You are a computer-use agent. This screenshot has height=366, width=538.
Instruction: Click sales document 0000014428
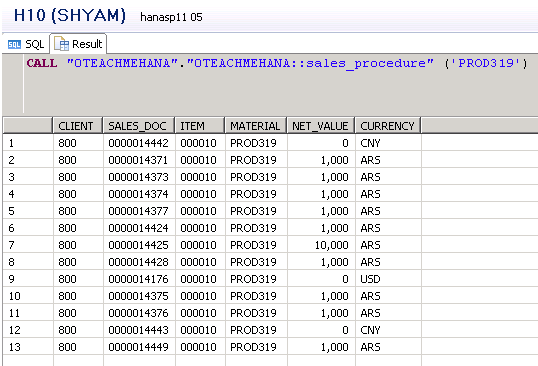point(138,262)
